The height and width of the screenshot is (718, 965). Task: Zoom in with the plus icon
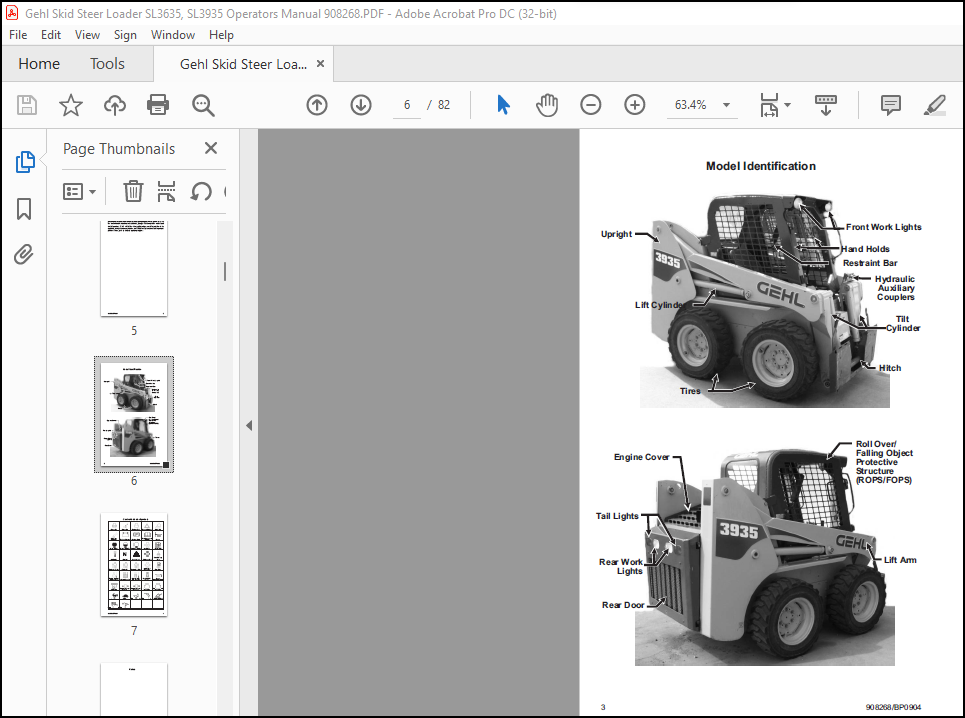pos(635,105)
